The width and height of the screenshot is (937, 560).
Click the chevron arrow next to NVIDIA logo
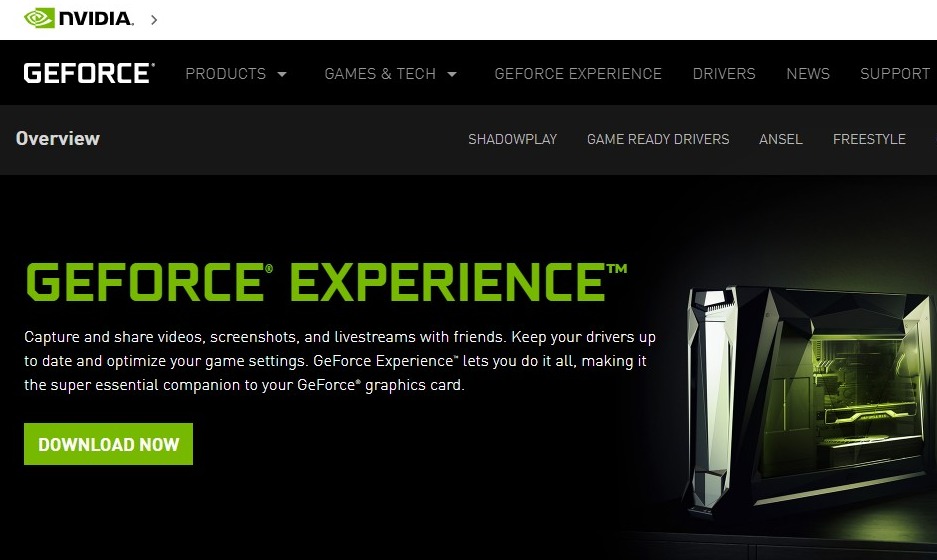click(154, 20)
